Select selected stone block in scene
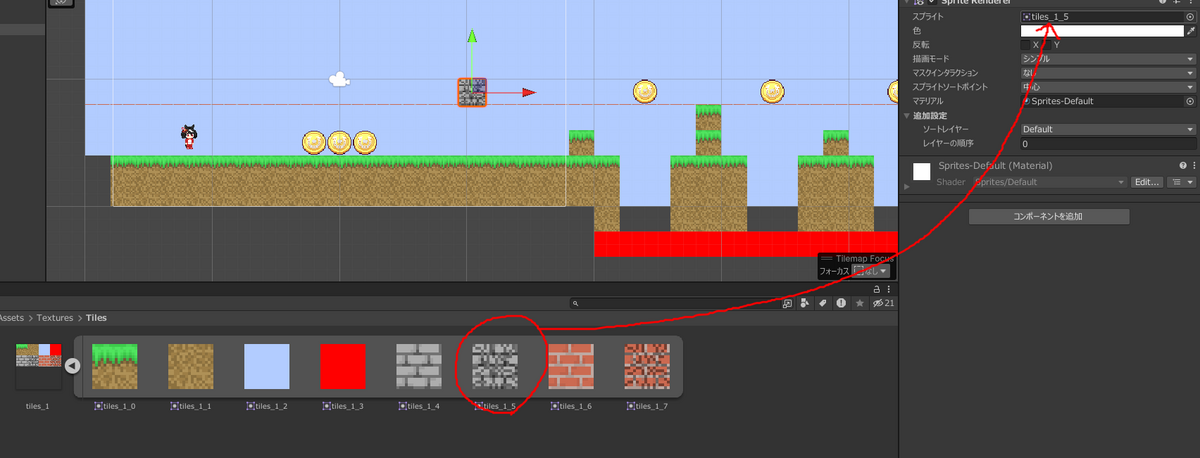Viewport: 1200px width, 458px height. [472, 93]
